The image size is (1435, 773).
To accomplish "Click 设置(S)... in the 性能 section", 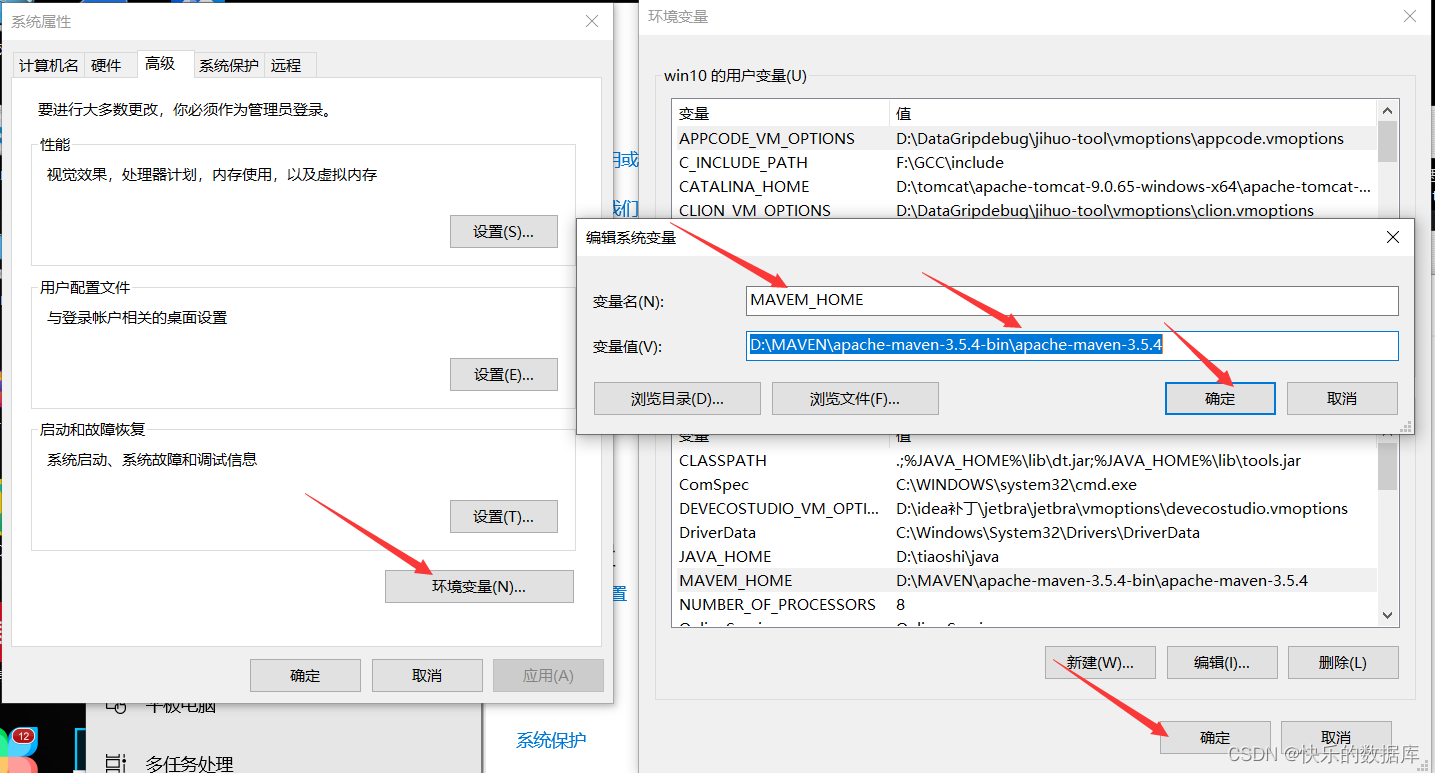I will coord(503,231).
